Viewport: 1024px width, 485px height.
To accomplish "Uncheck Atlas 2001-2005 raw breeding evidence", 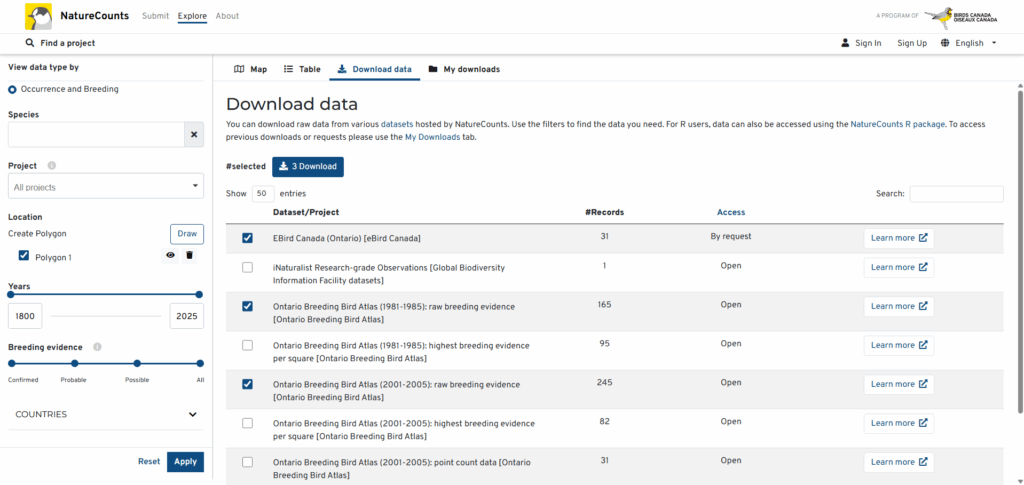I will click(x=248, y=384).
